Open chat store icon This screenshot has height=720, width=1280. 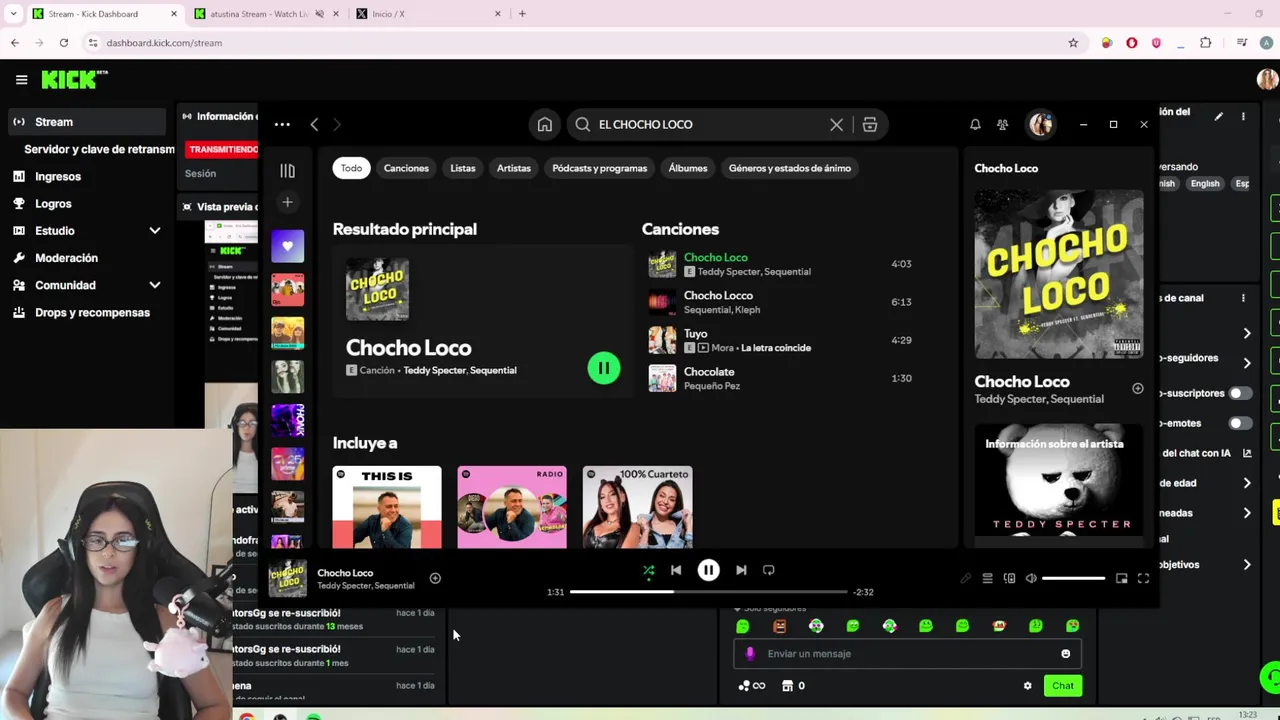(787, 686)
